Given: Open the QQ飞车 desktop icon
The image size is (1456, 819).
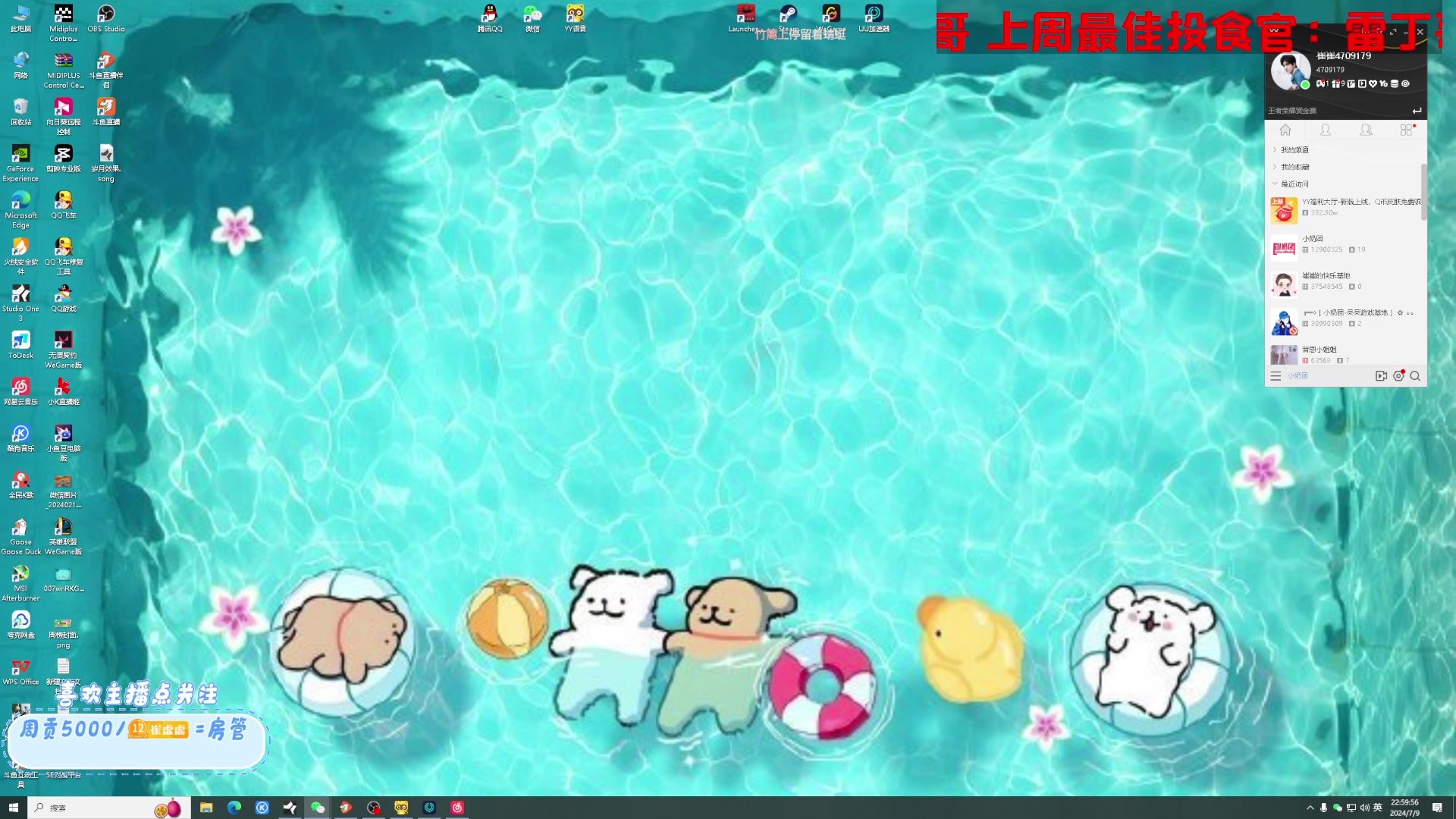Looking at the screenshot, I should (x=63, y=205).
